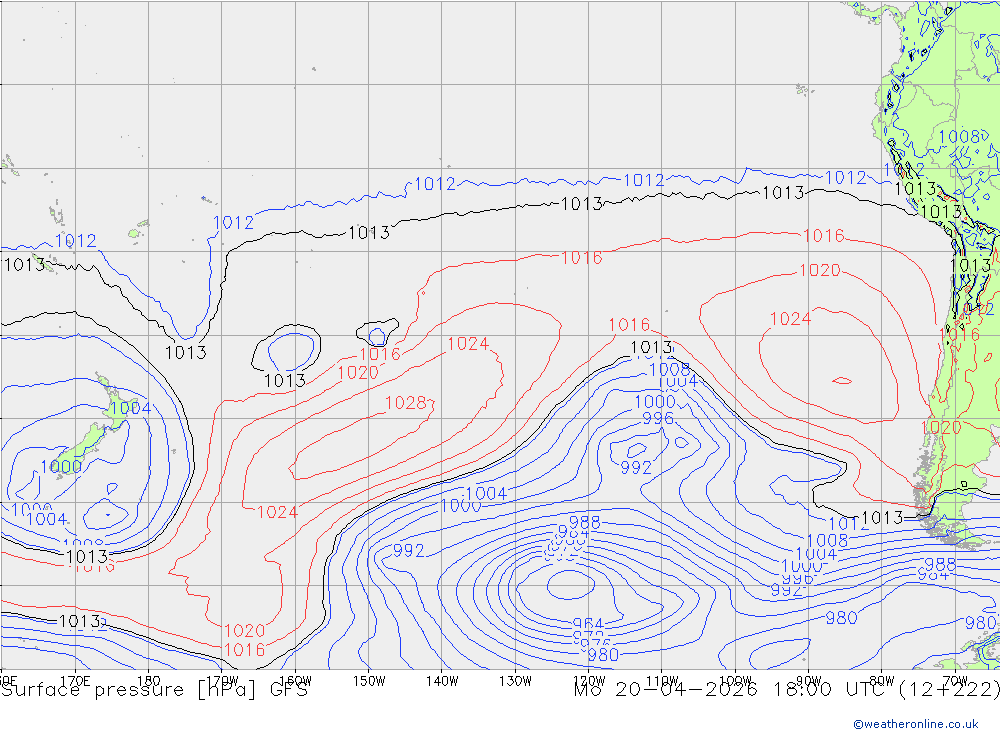Click the 140W longitude label
Viewport: 1000px width, 733px height.
point(442,681)
